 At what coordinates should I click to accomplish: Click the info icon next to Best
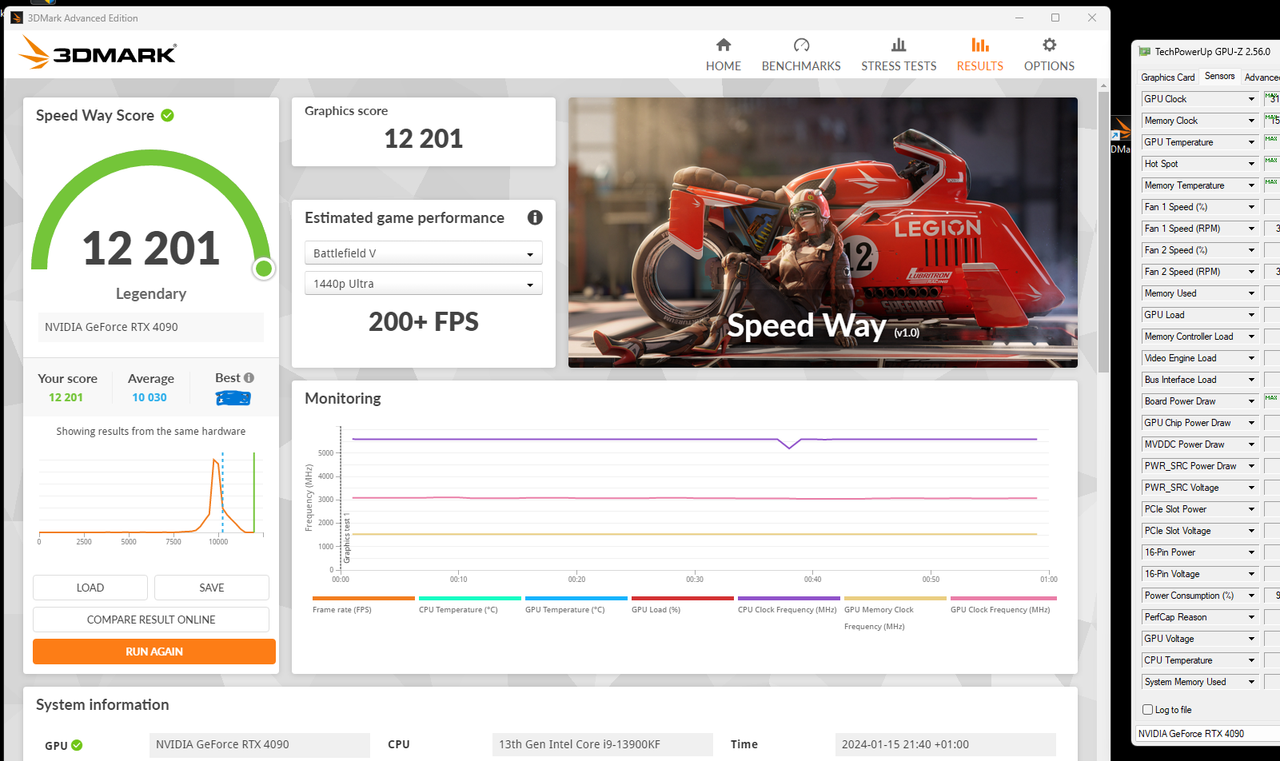tap(249, 378)
